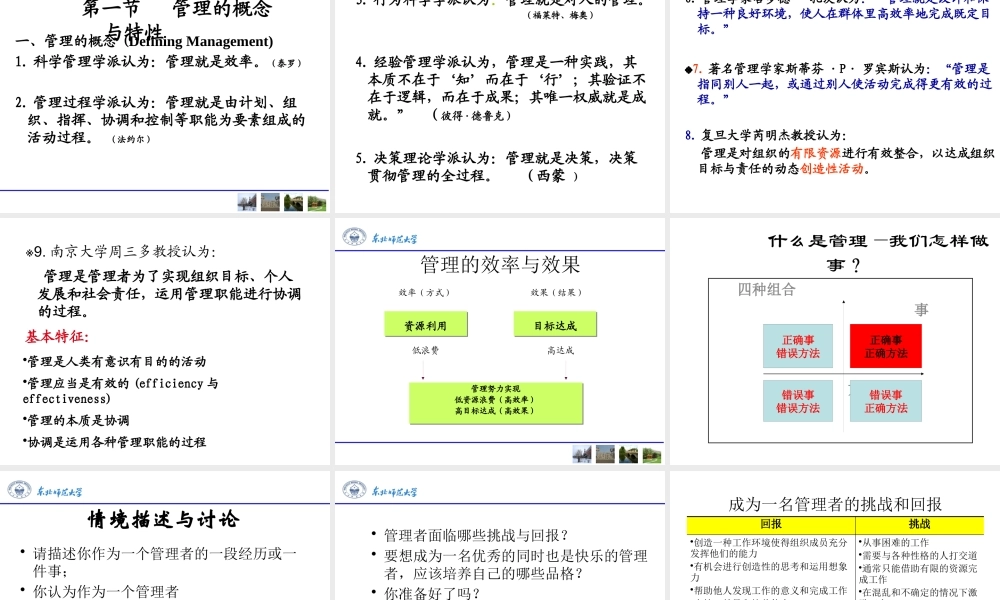Select the slide title 管理的效率与效果
The height and width of the screenshot is (600, 1000).
(x=500, y=264)
